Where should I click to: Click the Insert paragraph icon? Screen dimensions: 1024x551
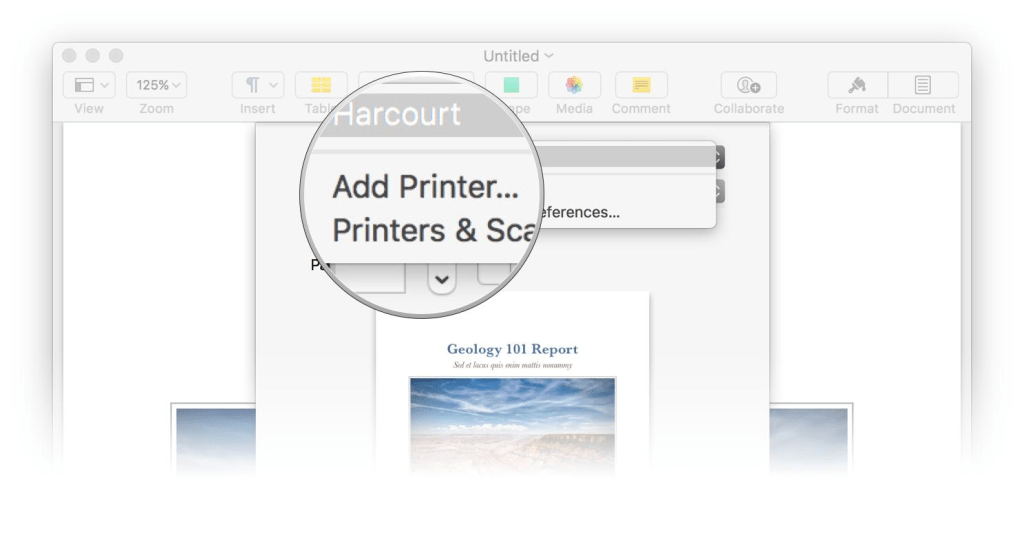pyautogui.click(x=258, y=85)
